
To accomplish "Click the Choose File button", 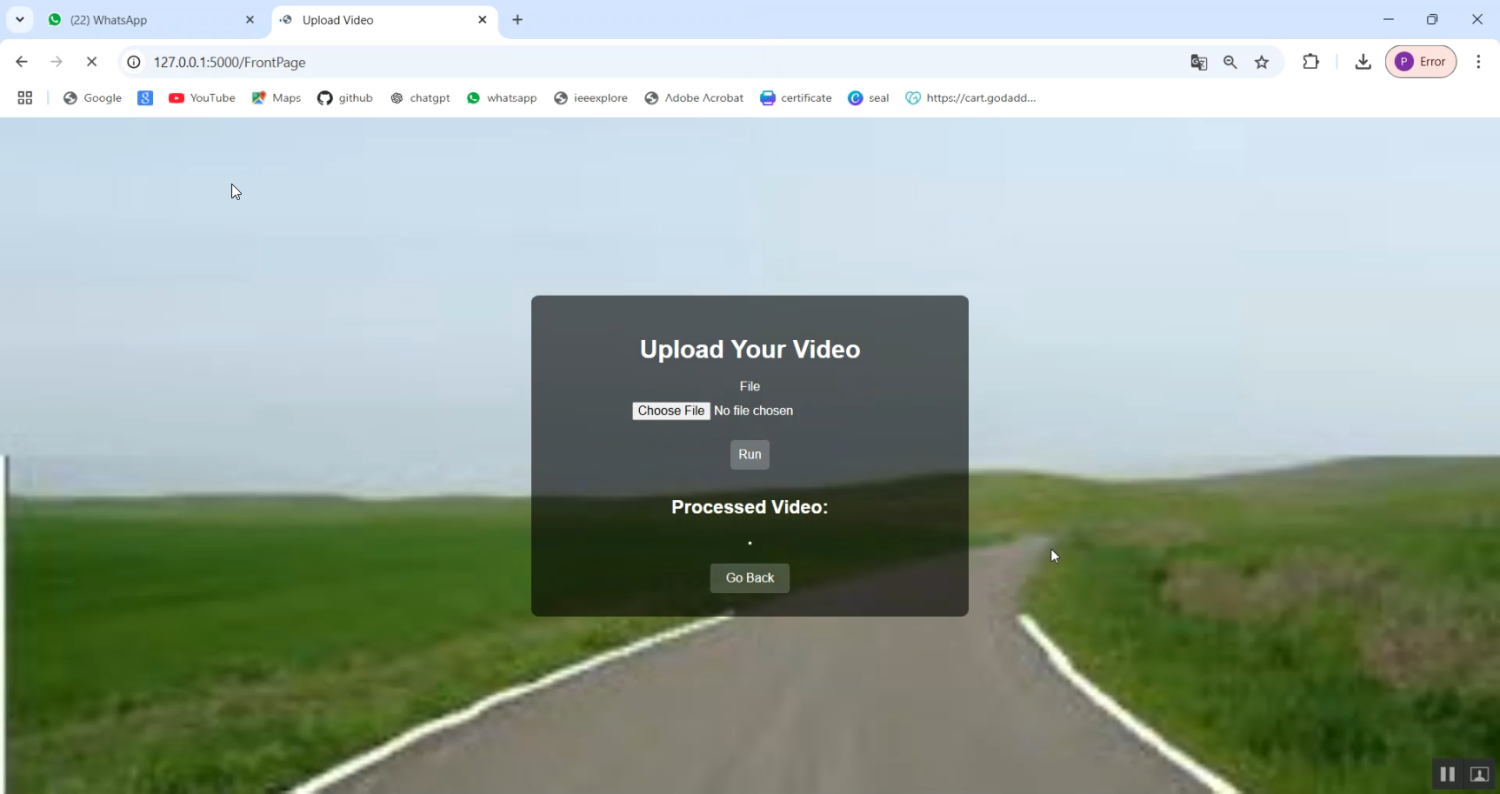I will coord(671,411).
